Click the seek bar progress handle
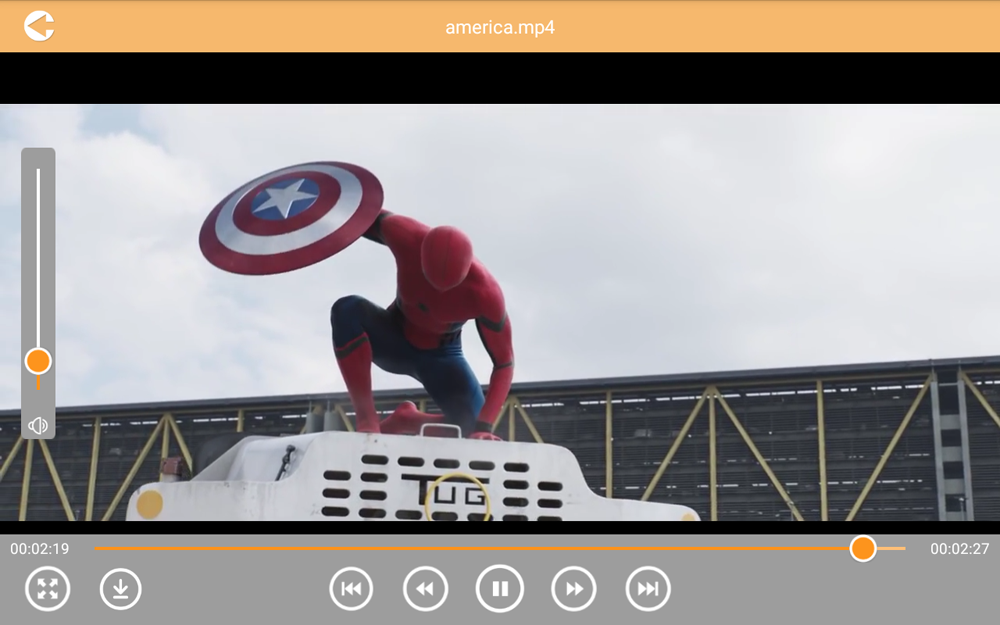The height and width of the screenshot is (625, 1000). (863, 548)
